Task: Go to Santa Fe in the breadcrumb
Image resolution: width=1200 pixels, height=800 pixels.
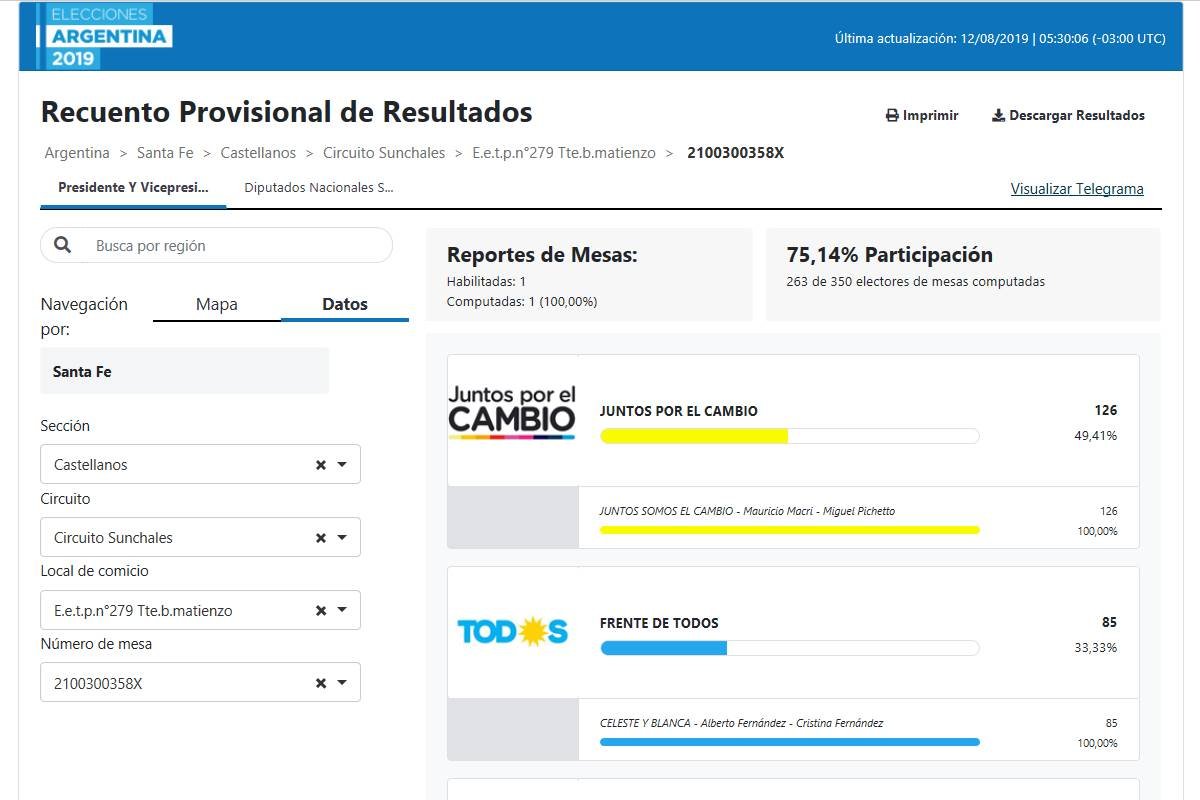Action: point(165,153)
